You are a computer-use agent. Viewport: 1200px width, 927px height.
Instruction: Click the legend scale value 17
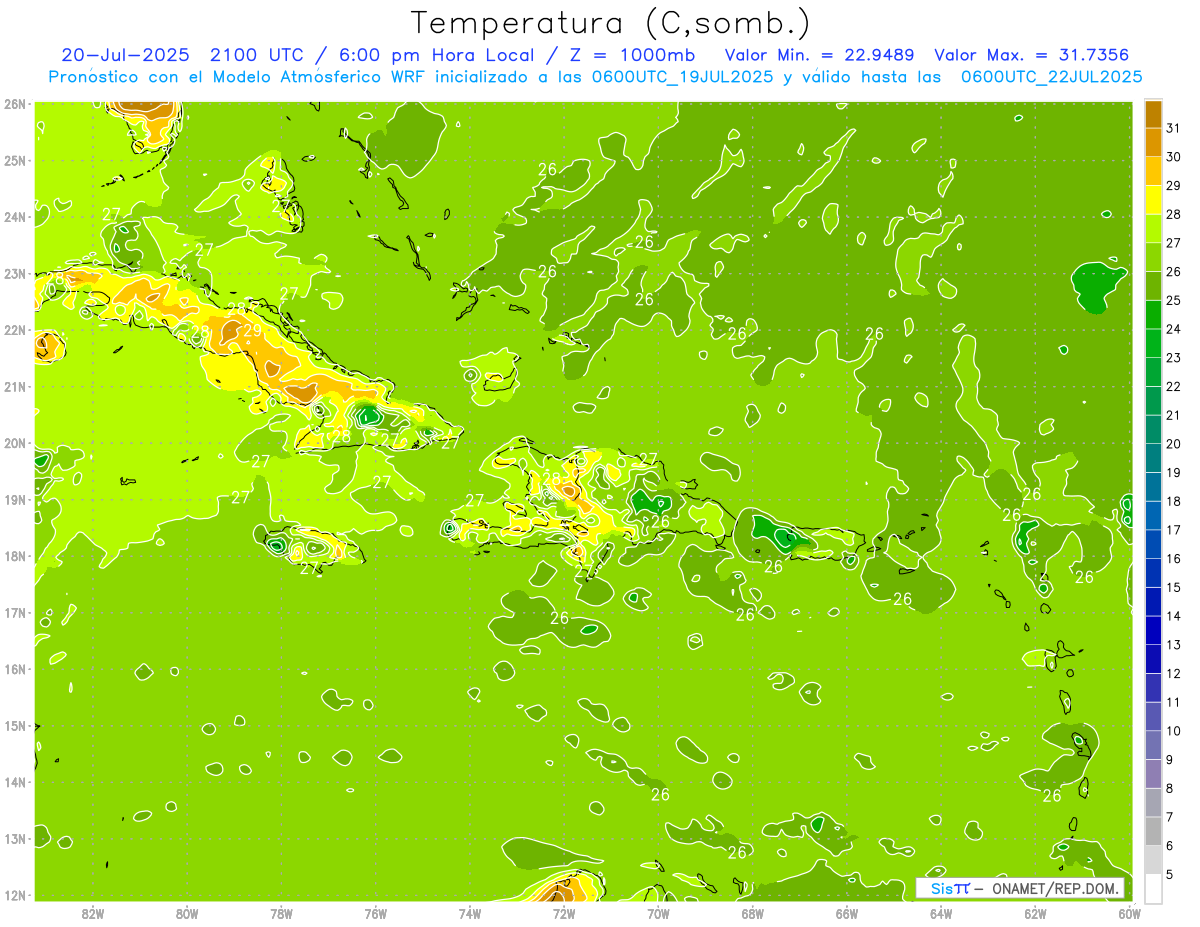point(1174,530)
